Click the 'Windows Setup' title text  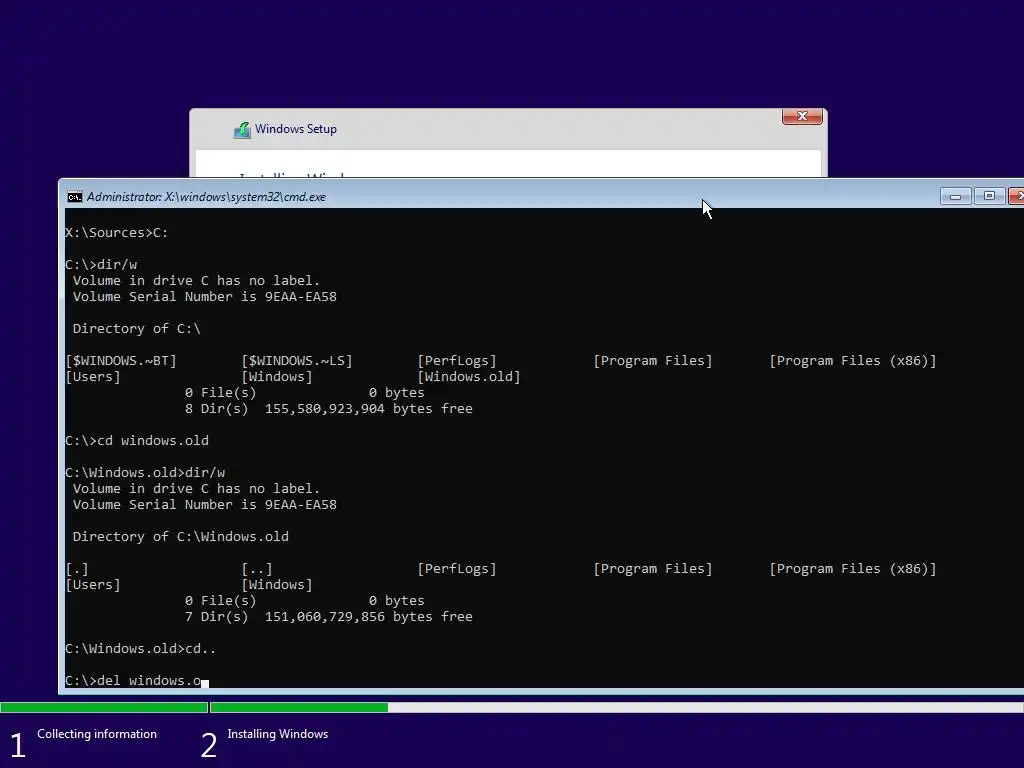pos(296,129)
